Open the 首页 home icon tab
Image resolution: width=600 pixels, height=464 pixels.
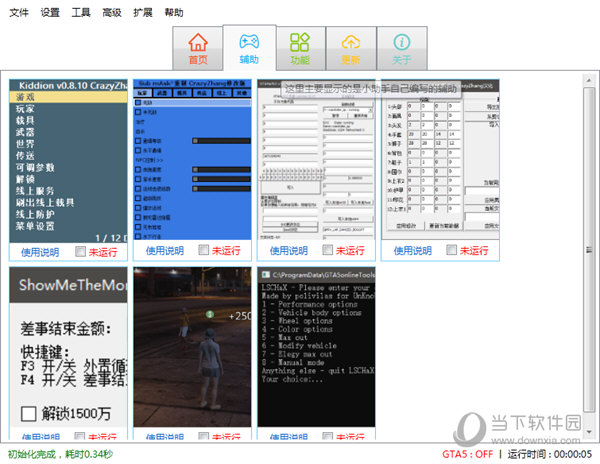coord(198,48)
